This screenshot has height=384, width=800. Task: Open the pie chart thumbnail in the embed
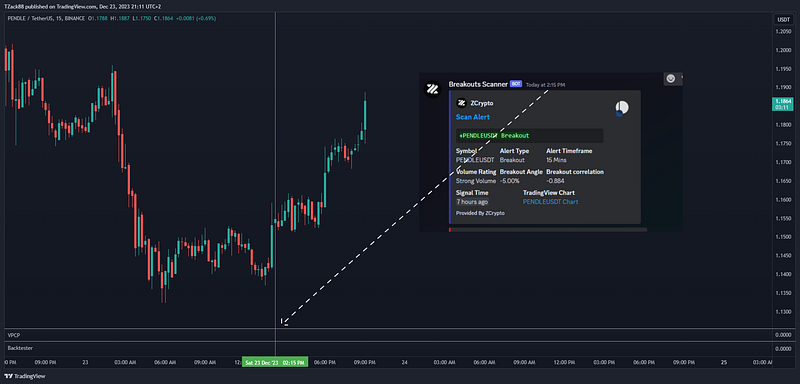click(621, 108)
